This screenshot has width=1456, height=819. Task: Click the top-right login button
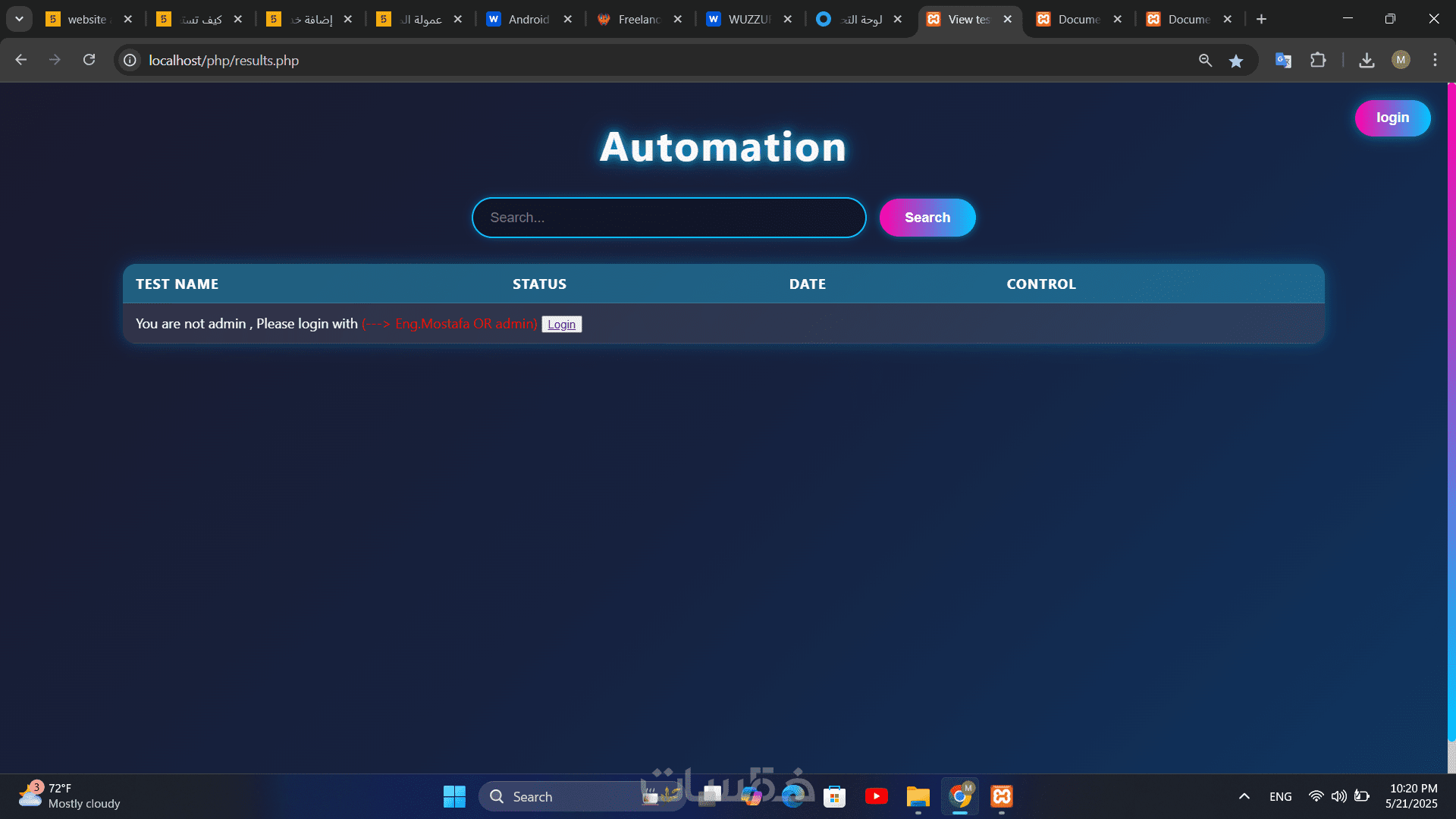point(1392,118)
